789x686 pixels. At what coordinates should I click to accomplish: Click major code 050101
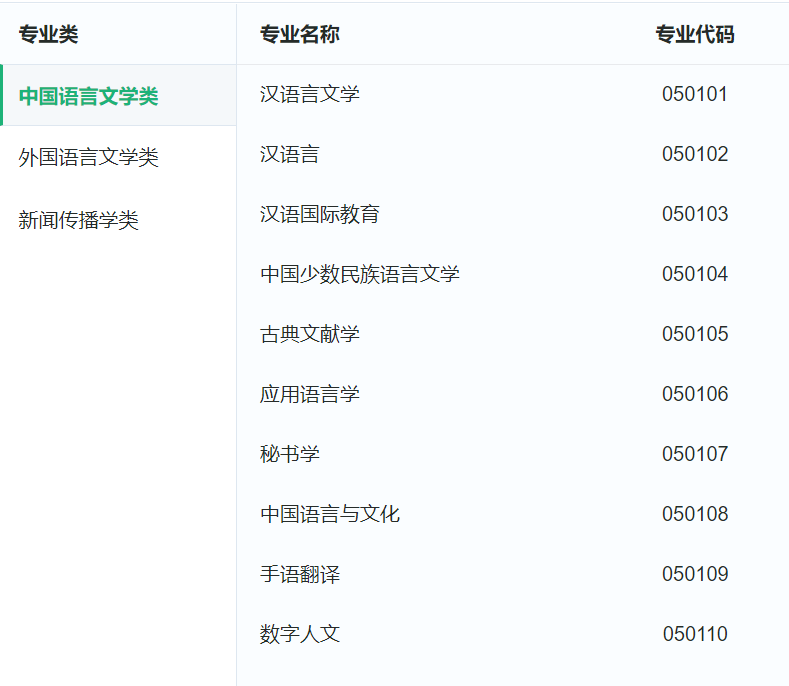click(694, 94)
